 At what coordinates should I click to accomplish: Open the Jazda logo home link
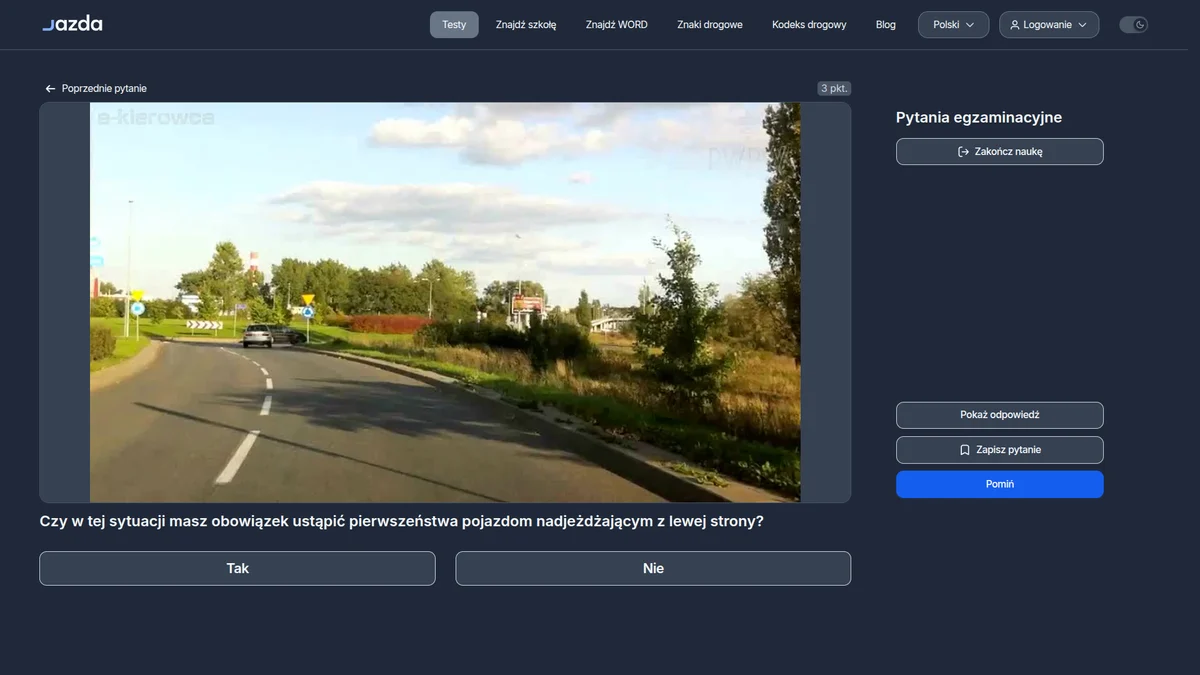point(72,24)
